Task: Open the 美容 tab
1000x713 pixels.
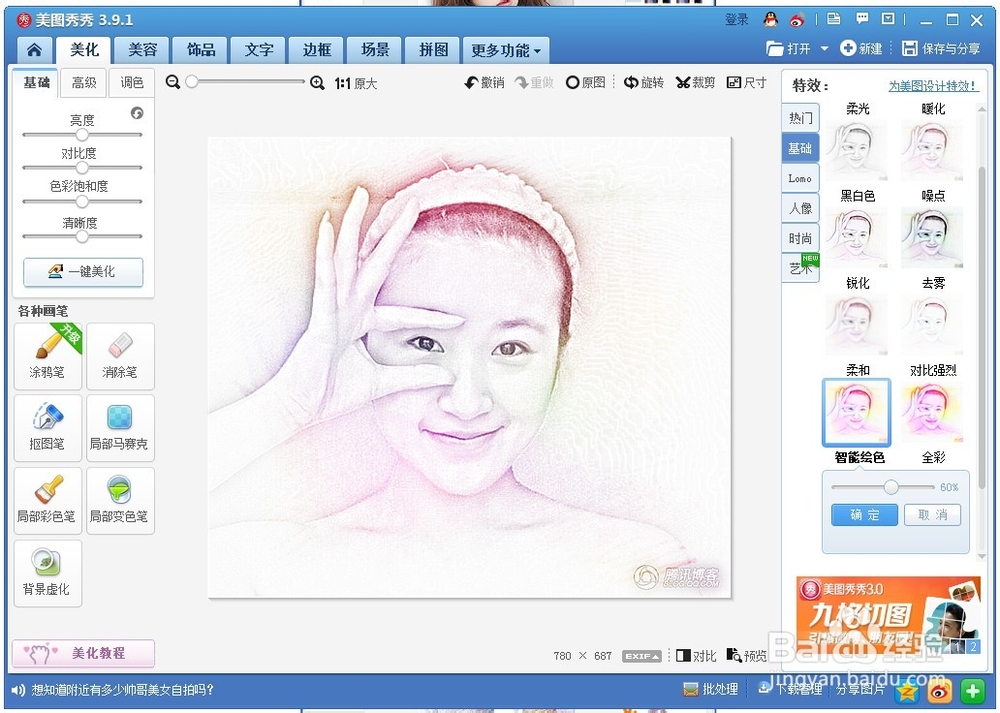Action: [x=142, y=50]
